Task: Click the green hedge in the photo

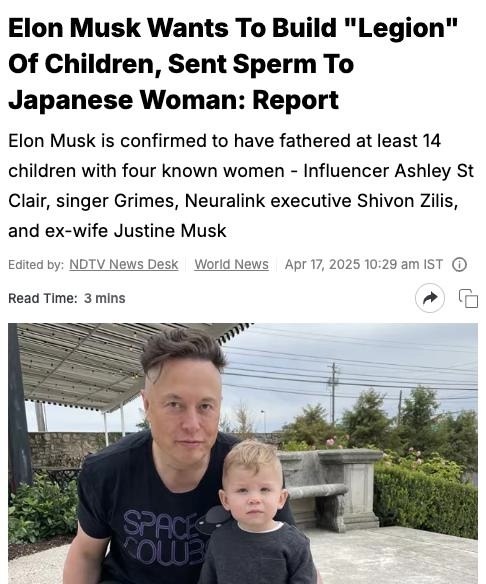Action: 425,501
